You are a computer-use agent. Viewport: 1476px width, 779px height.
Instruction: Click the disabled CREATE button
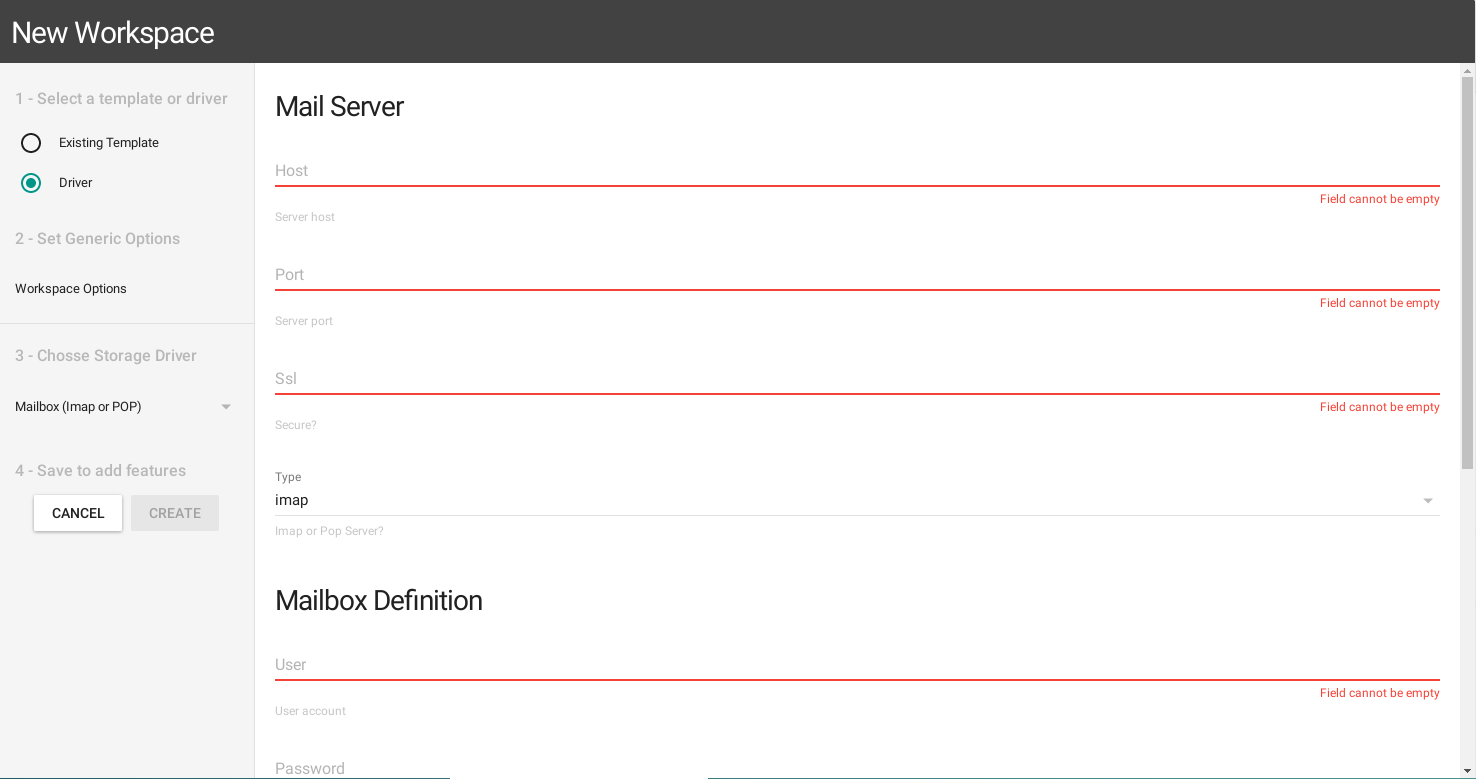click(175, 513)
